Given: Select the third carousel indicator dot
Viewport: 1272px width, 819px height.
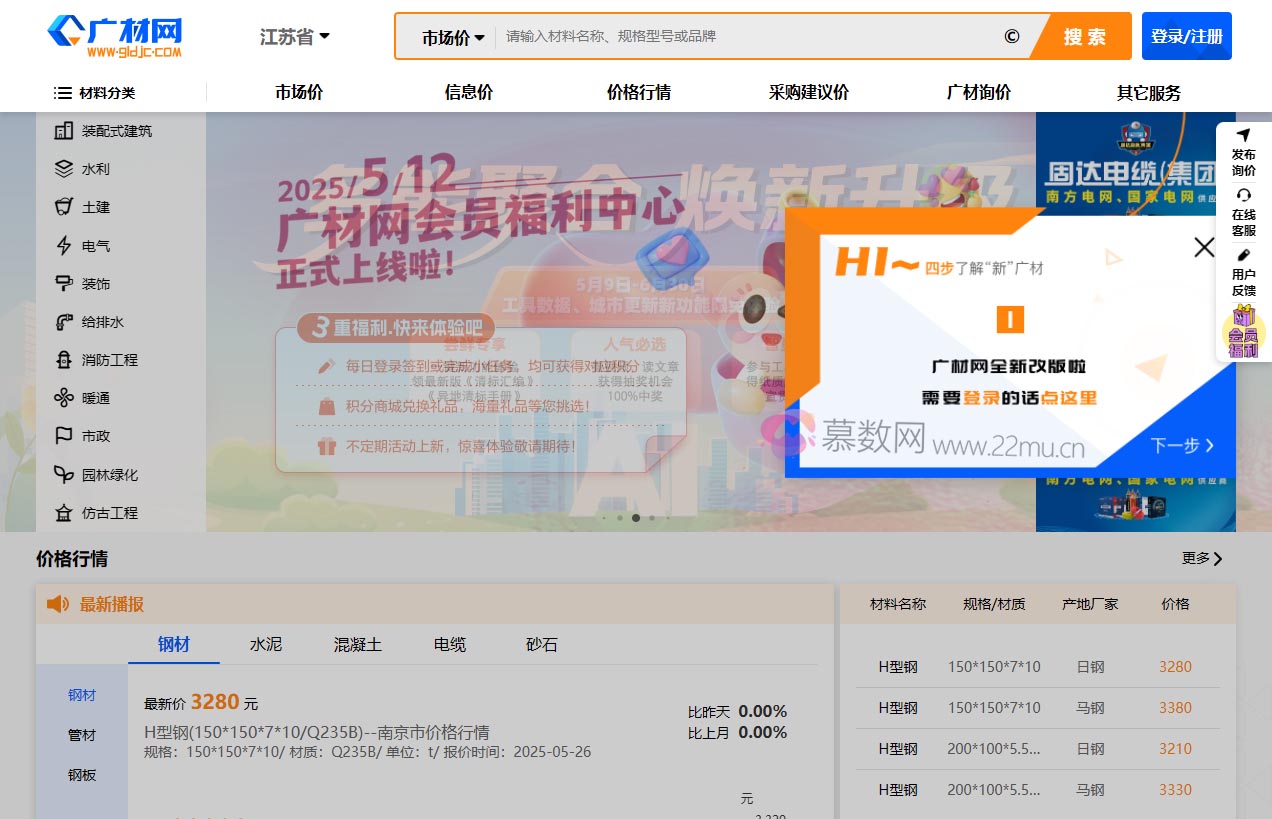Looking at the screenshot, I should (x=635, y=518).
